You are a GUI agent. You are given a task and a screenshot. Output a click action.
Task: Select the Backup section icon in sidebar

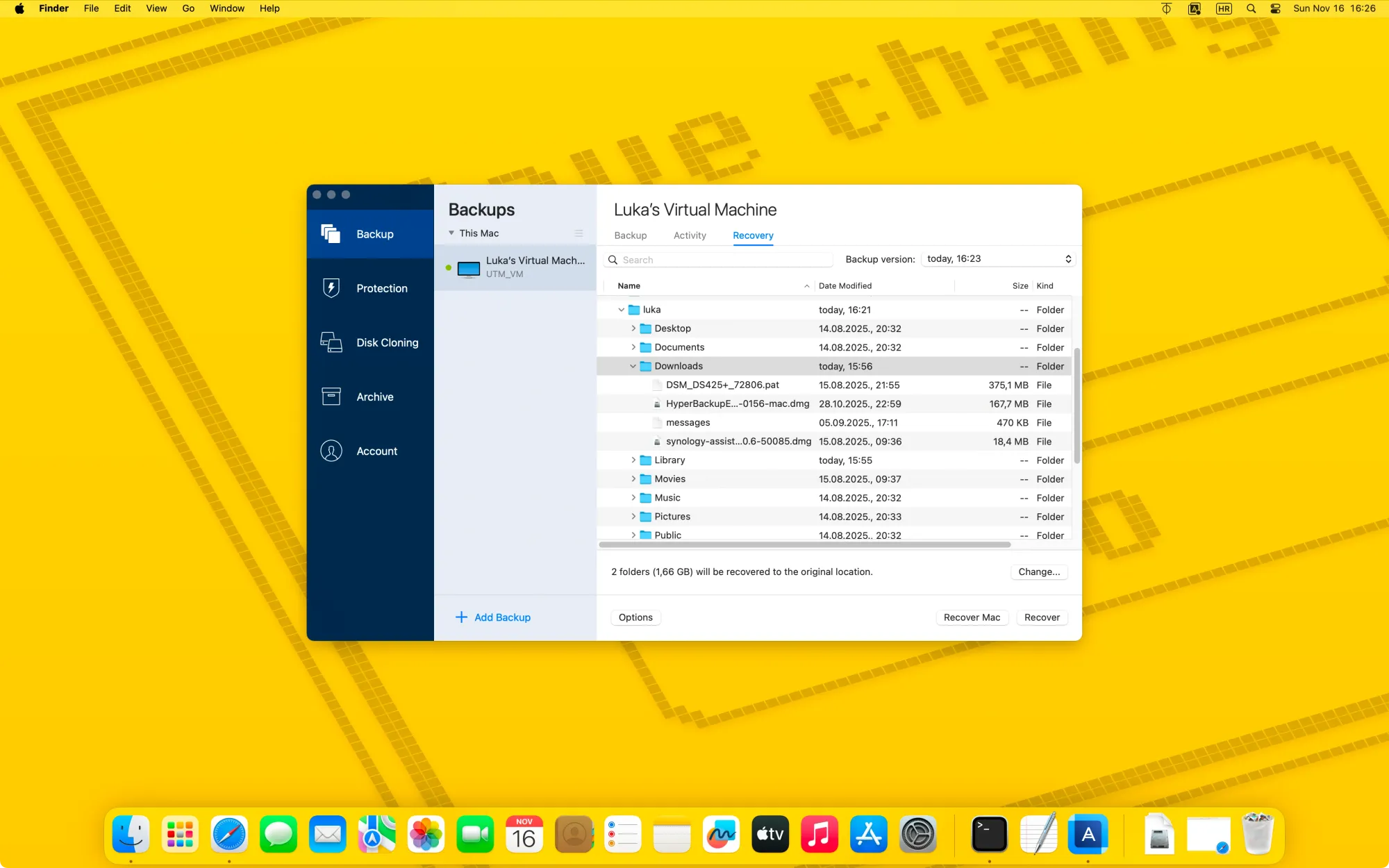click(x=331, y=233)
